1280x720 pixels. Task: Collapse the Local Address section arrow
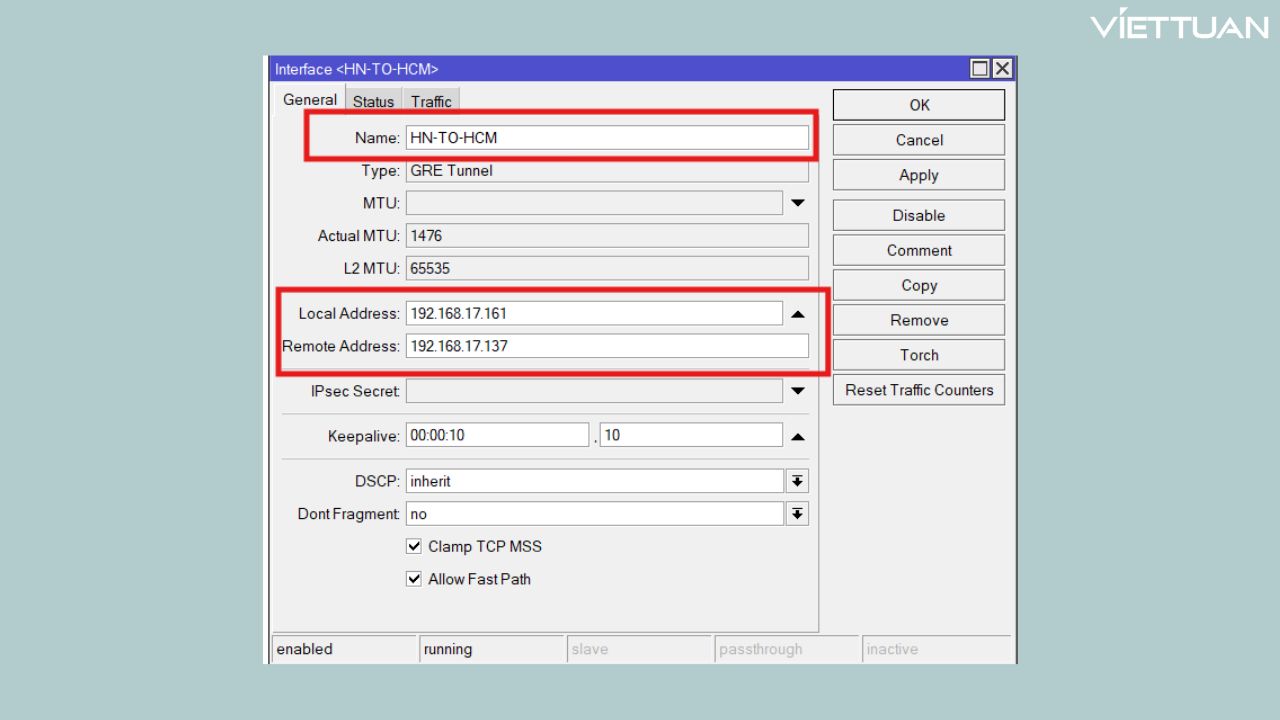(797, 312)
